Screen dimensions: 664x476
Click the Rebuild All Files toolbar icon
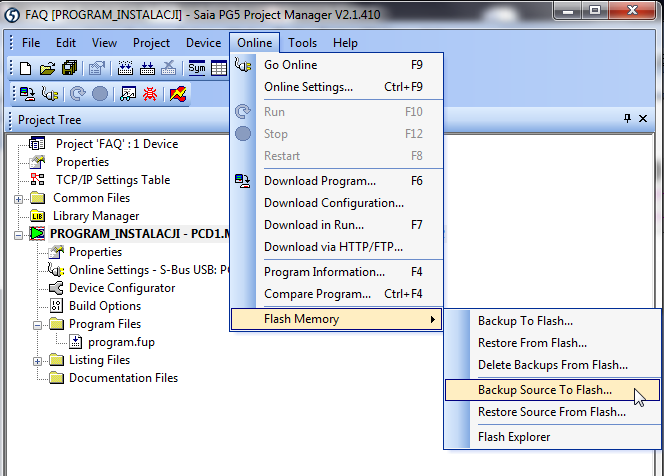125,68
